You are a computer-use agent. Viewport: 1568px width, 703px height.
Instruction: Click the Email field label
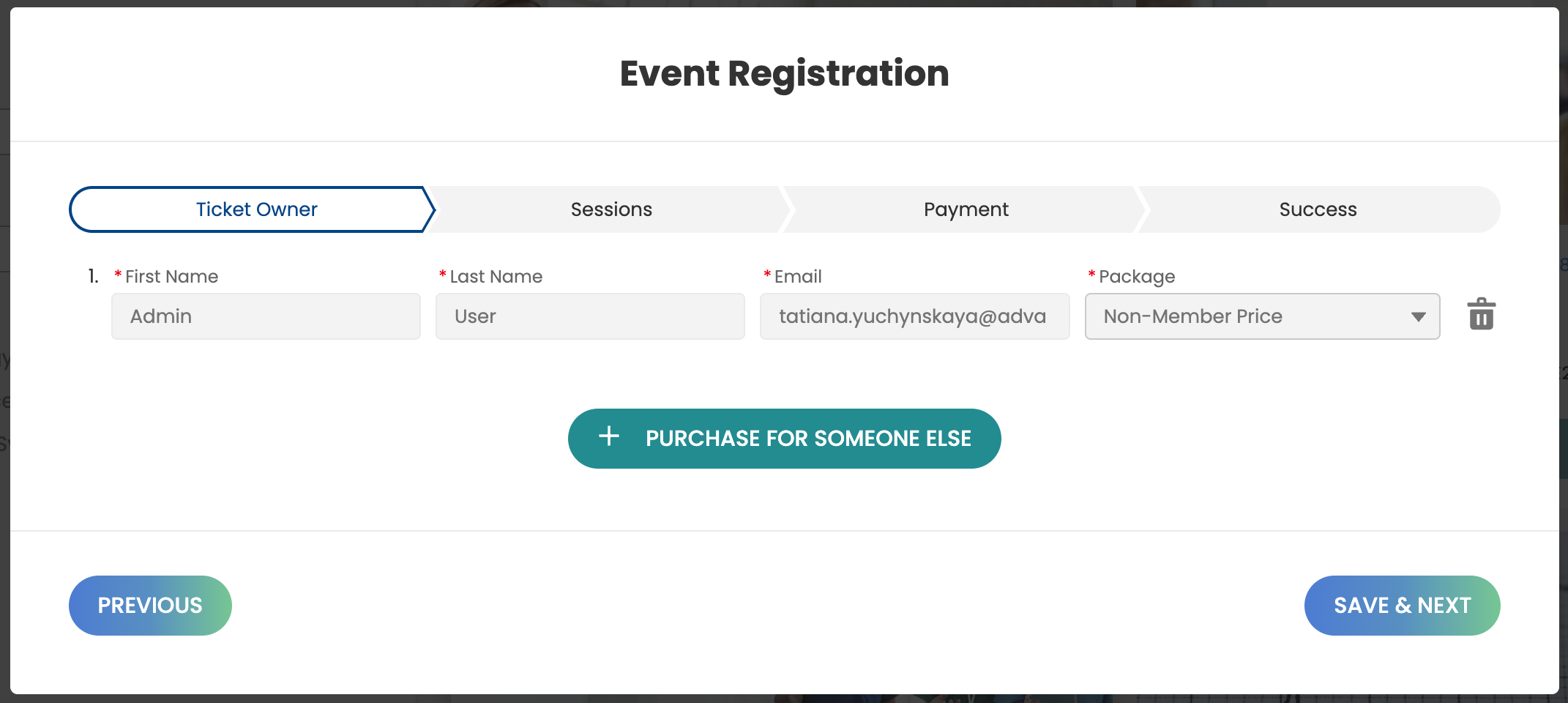pyautogui.click(x=798, y=277)
